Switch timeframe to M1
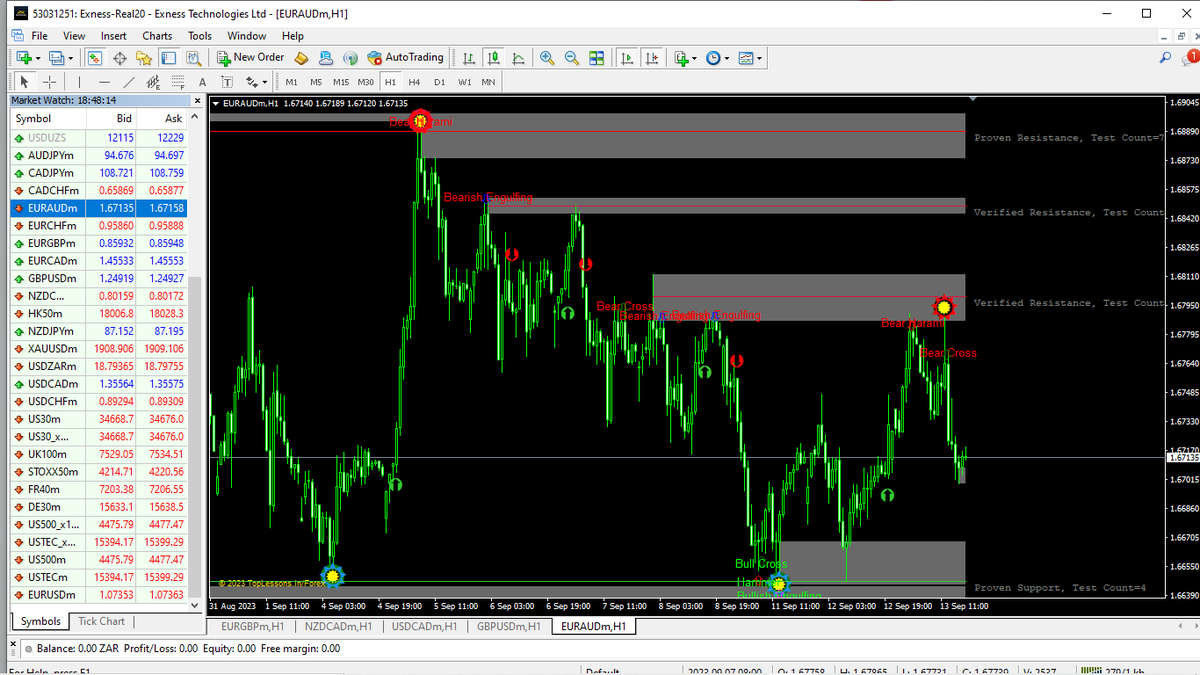Screen dimensions: 1200x675 [291, 82]
